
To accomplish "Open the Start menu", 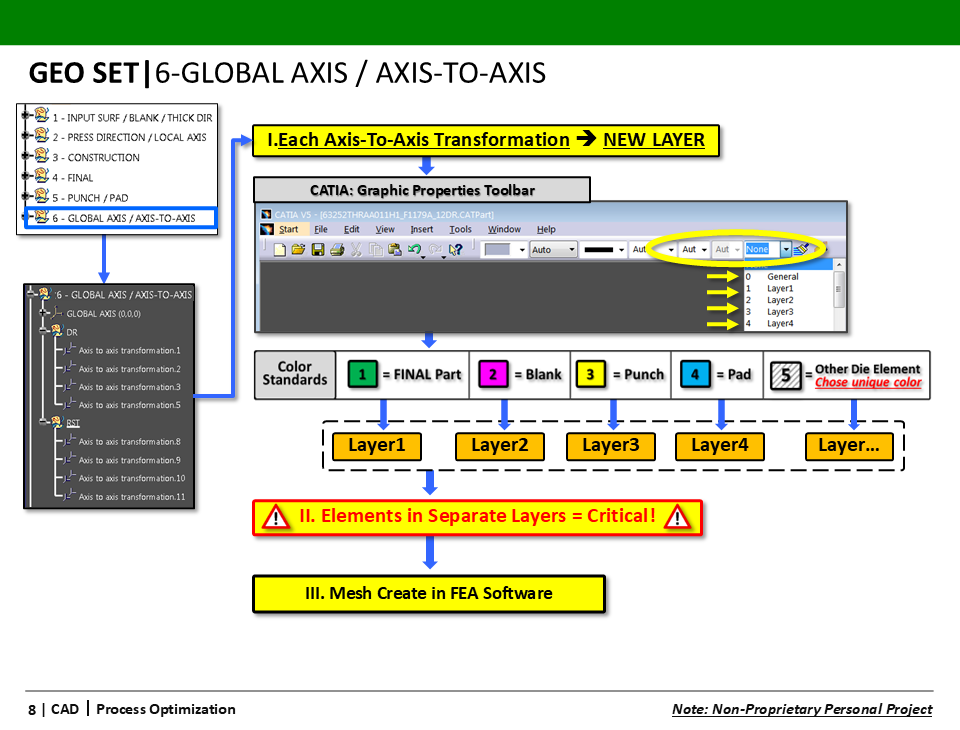I will 288,229.
